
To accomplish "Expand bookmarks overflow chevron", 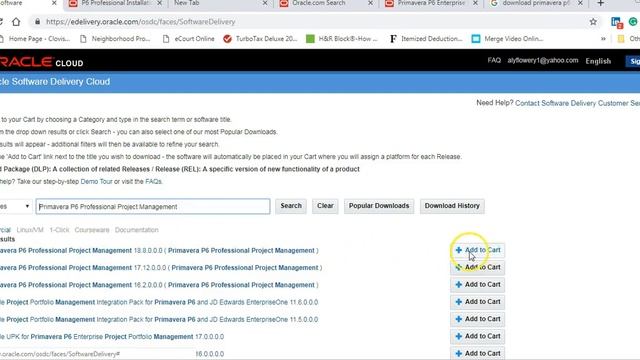I will click(x=603, y=39).
